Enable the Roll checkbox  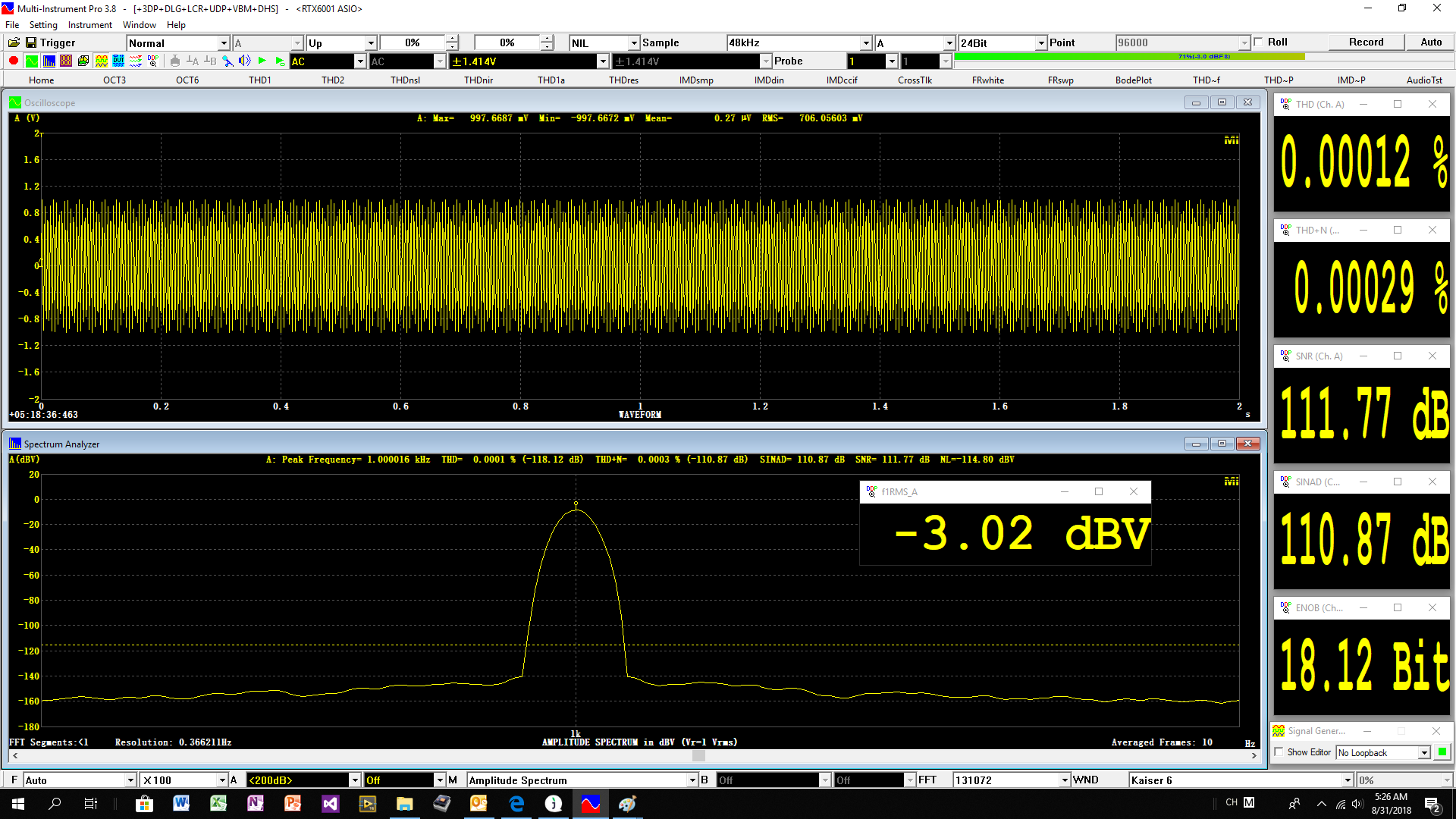(1259, 42)
